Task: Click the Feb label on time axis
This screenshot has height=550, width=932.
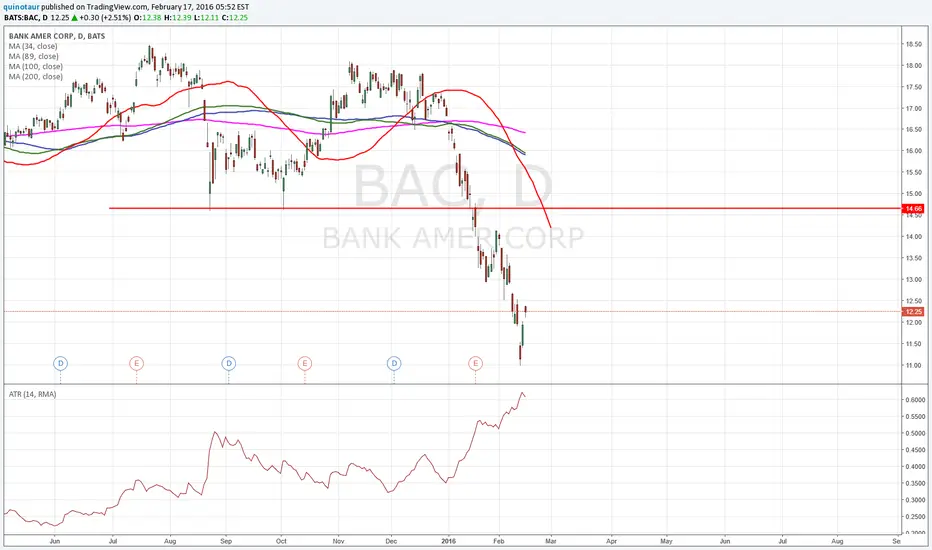Action: click(499, 541)
